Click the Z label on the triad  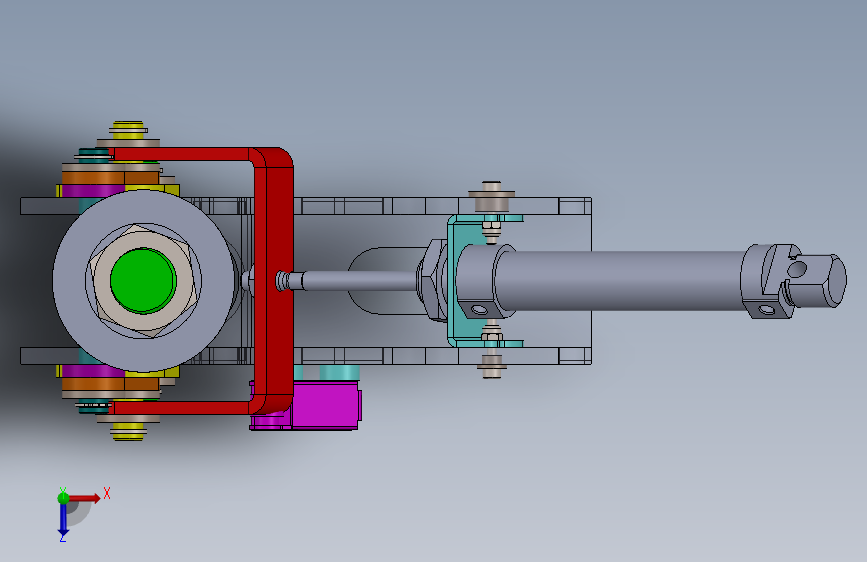pyautogui.click(x=62, y=538)
